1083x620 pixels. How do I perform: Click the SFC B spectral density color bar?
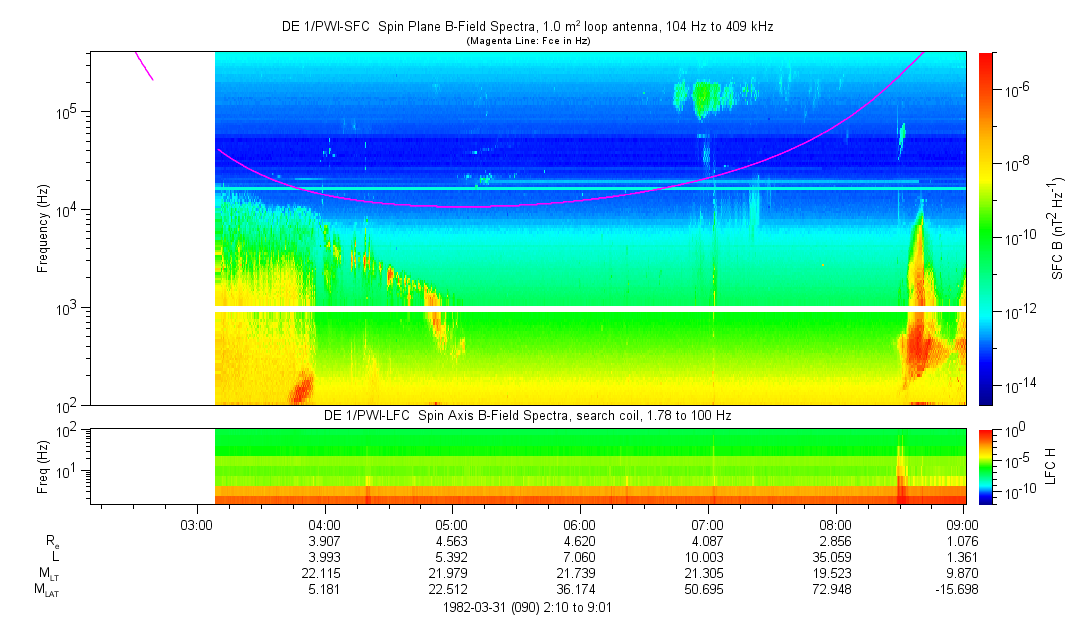click(x=985, y=228)
